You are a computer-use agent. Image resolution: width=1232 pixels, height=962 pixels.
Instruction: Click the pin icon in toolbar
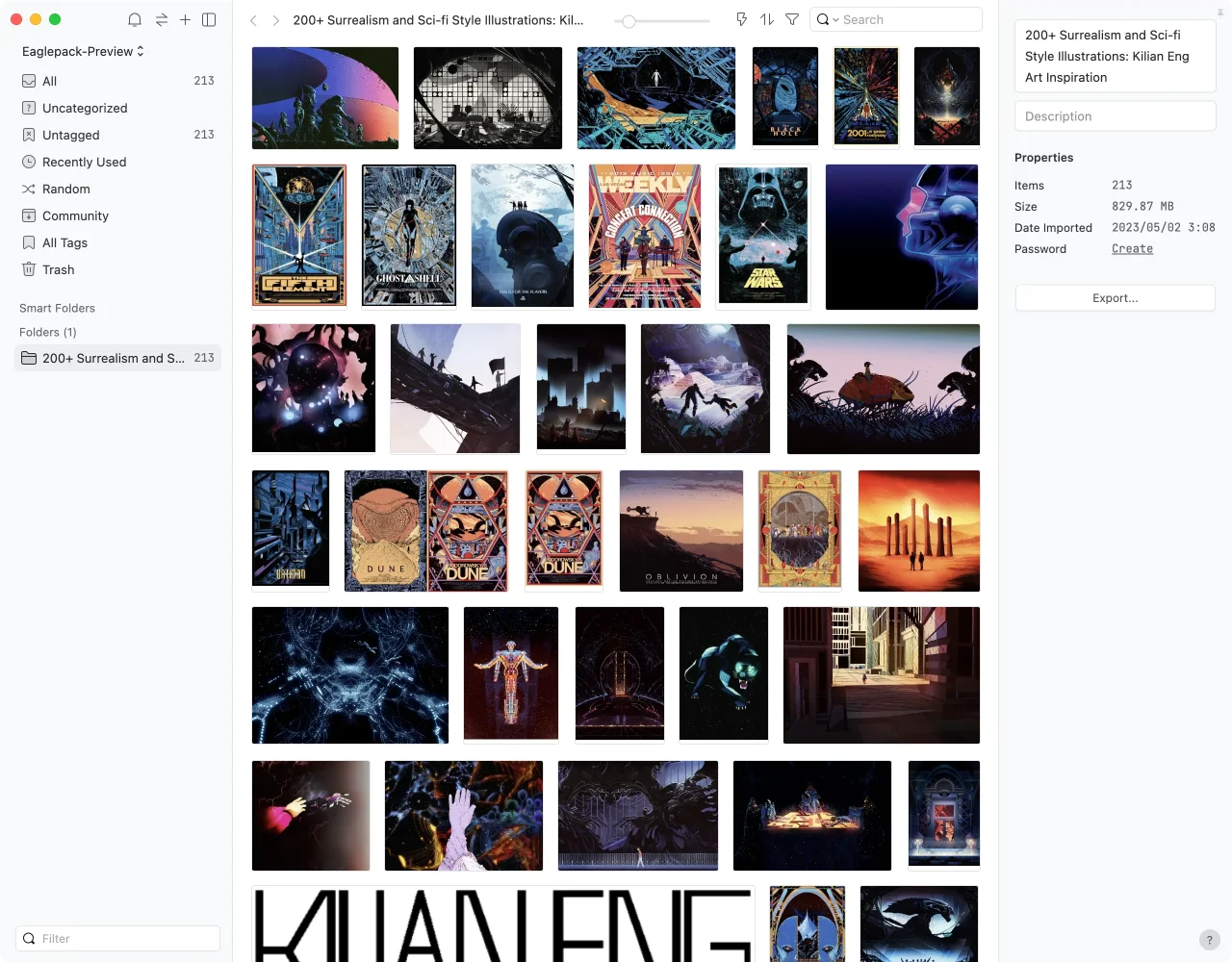741,19
